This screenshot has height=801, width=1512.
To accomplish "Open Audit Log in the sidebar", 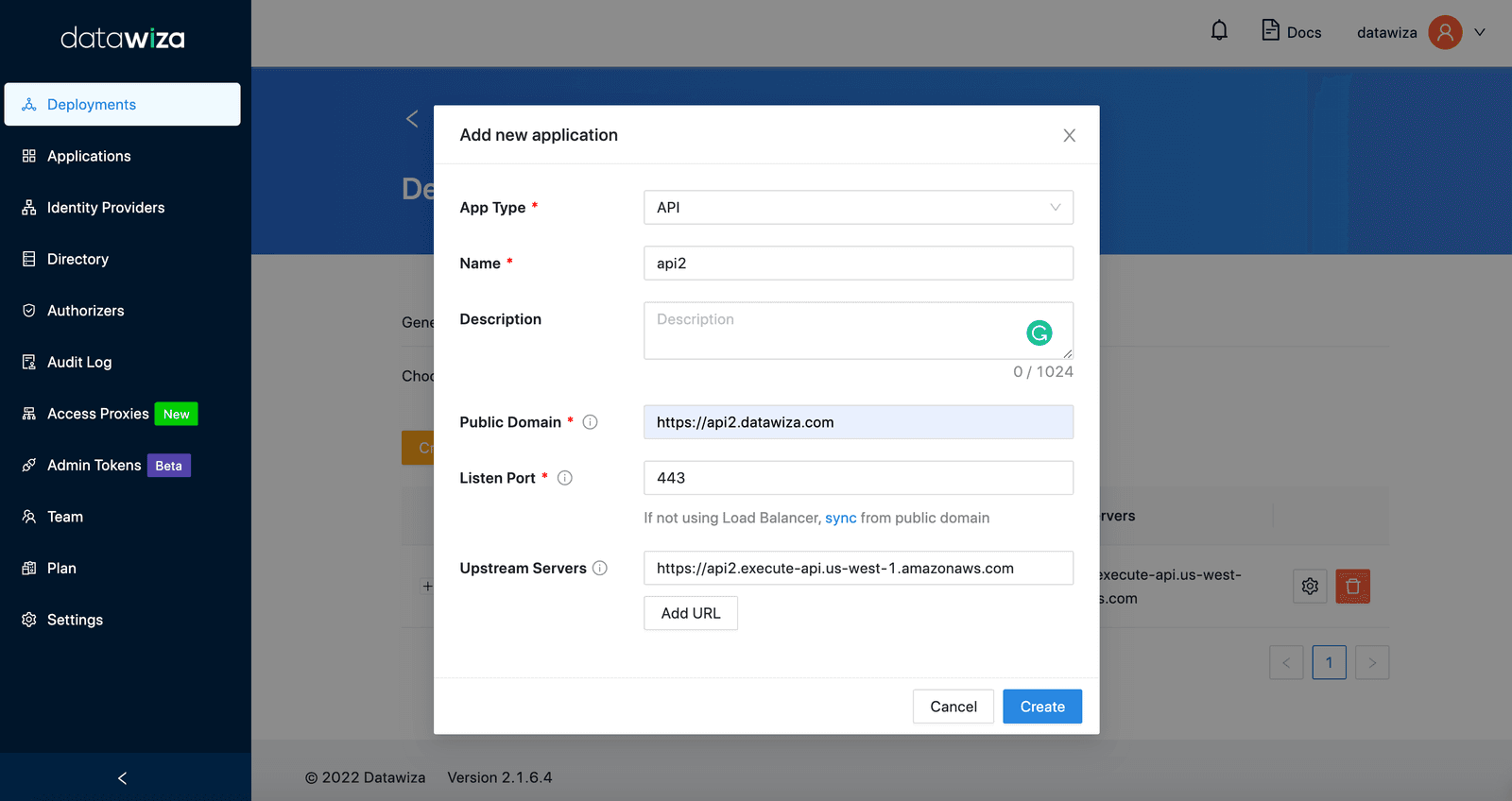I will pyautogui.click(x=122, y=362).
